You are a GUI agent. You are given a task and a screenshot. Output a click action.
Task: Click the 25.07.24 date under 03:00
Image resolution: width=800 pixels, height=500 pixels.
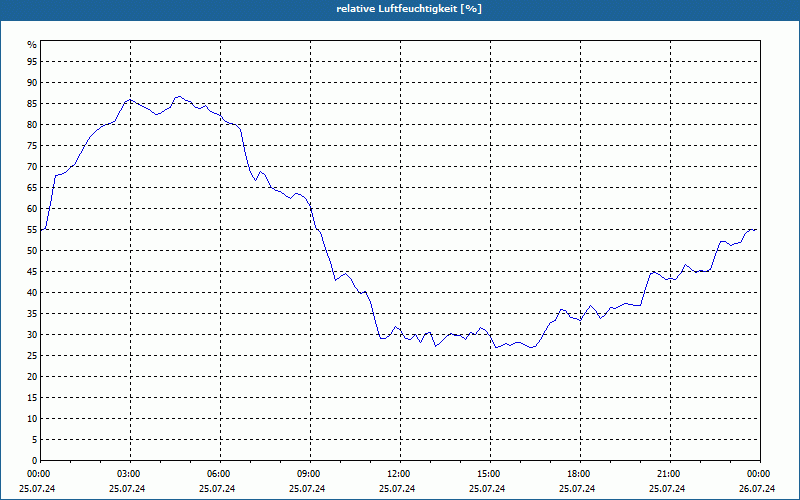point(127,488)
